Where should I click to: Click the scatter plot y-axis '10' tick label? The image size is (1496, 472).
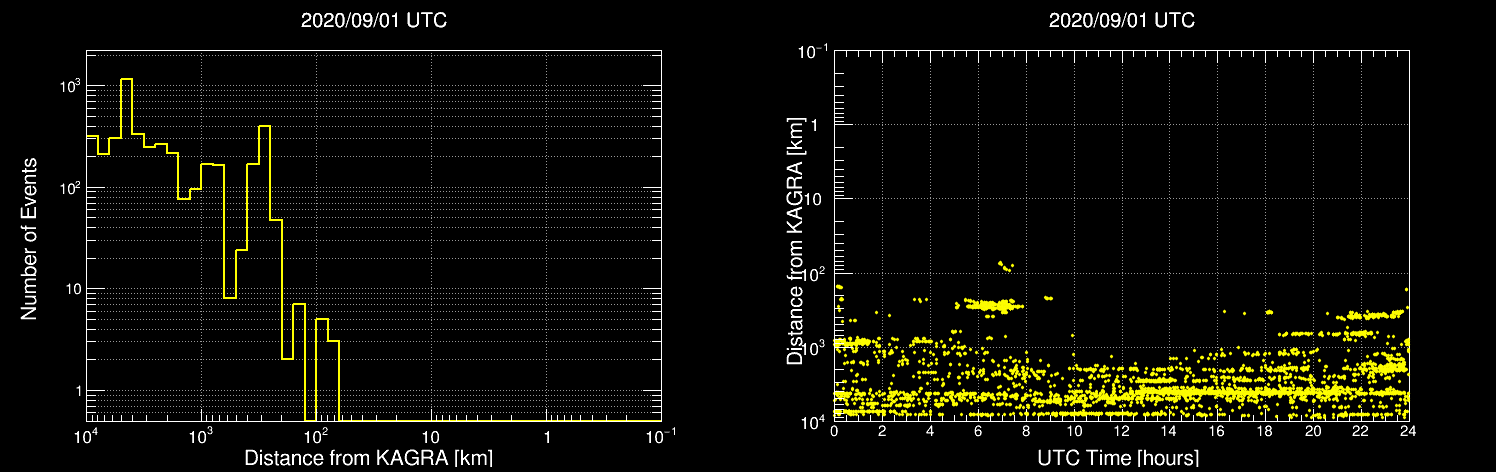815,198
